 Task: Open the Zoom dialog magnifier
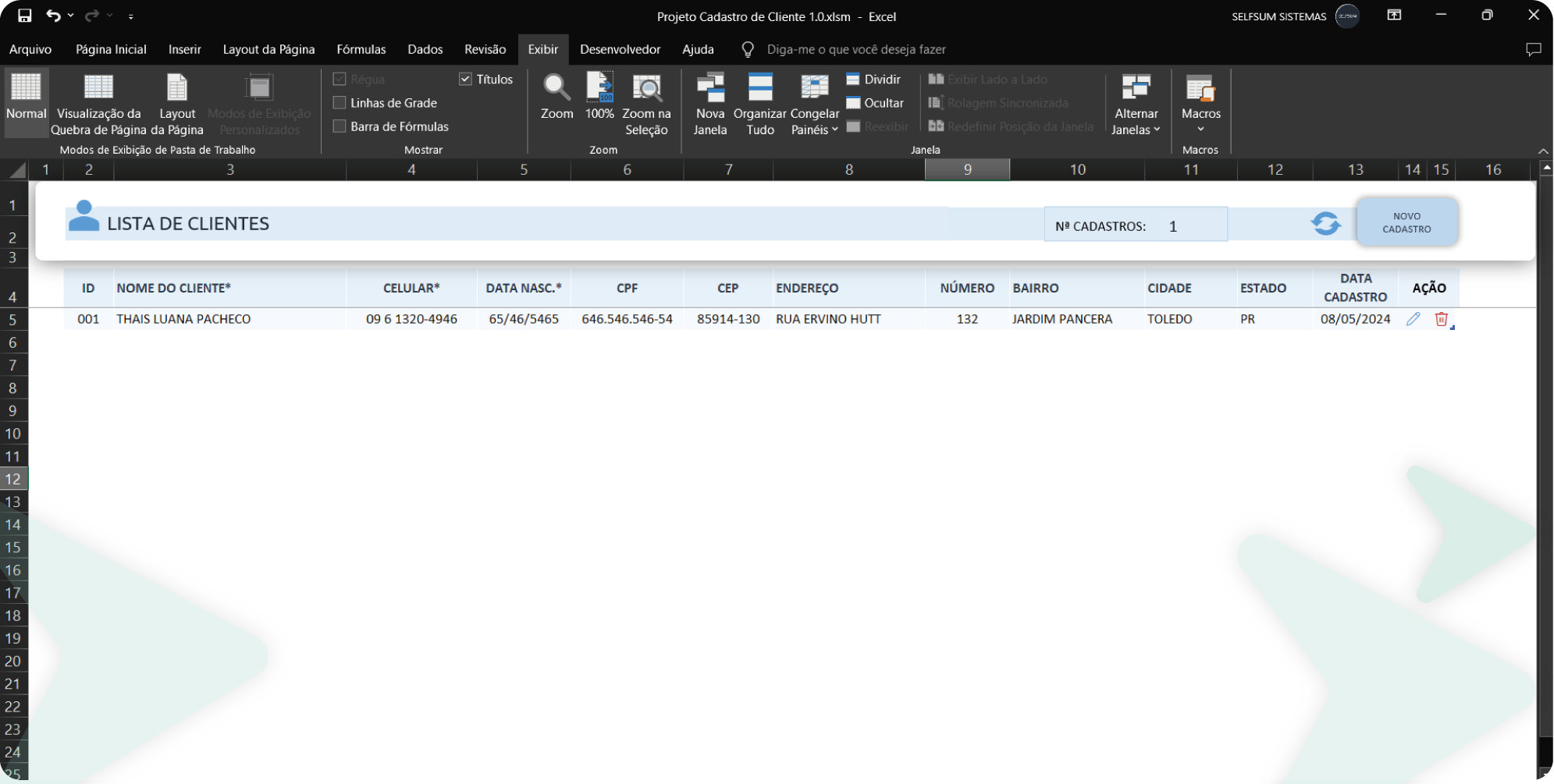click(557, 97)
